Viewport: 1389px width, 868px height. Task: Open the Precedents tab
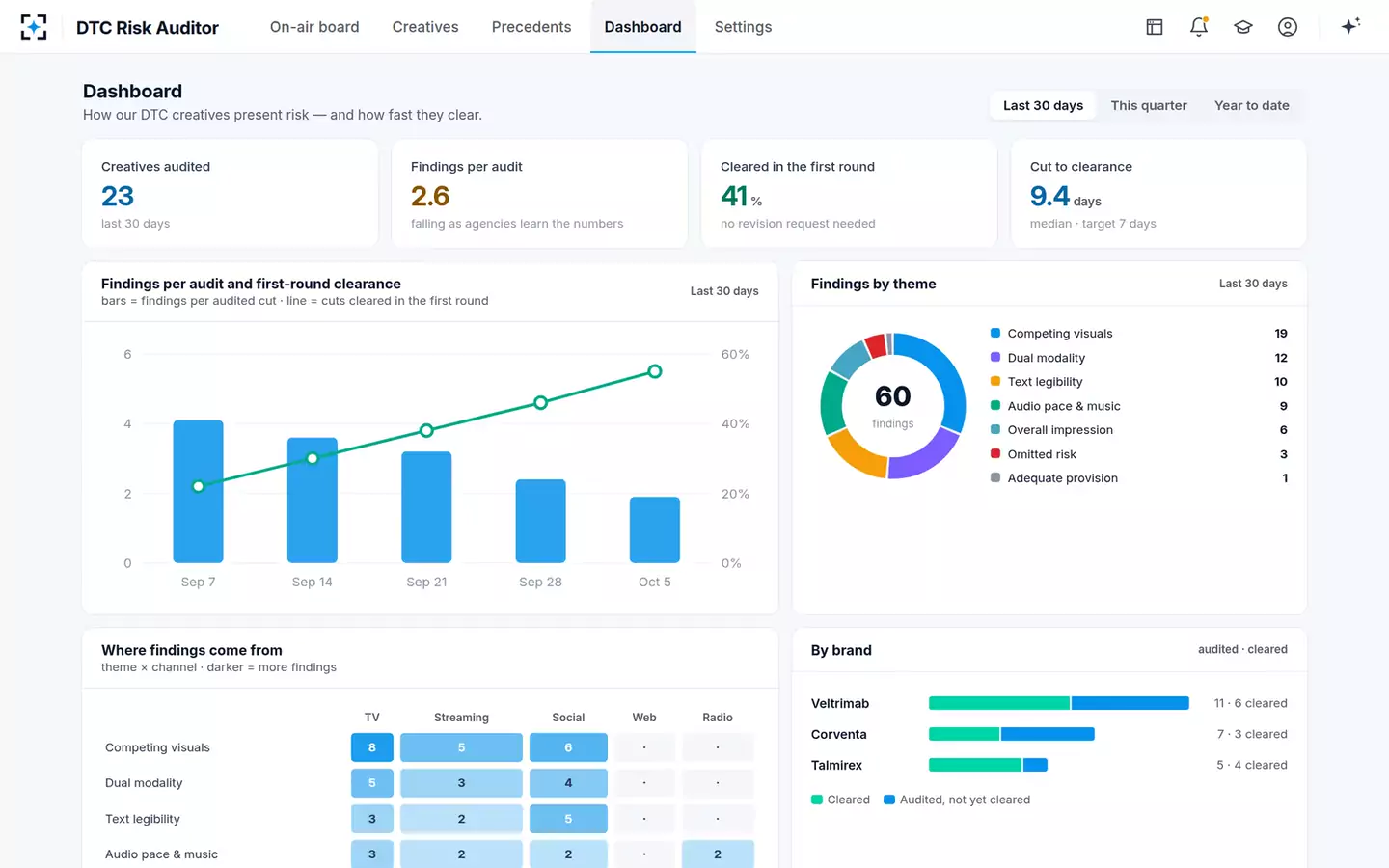[531, 27]
